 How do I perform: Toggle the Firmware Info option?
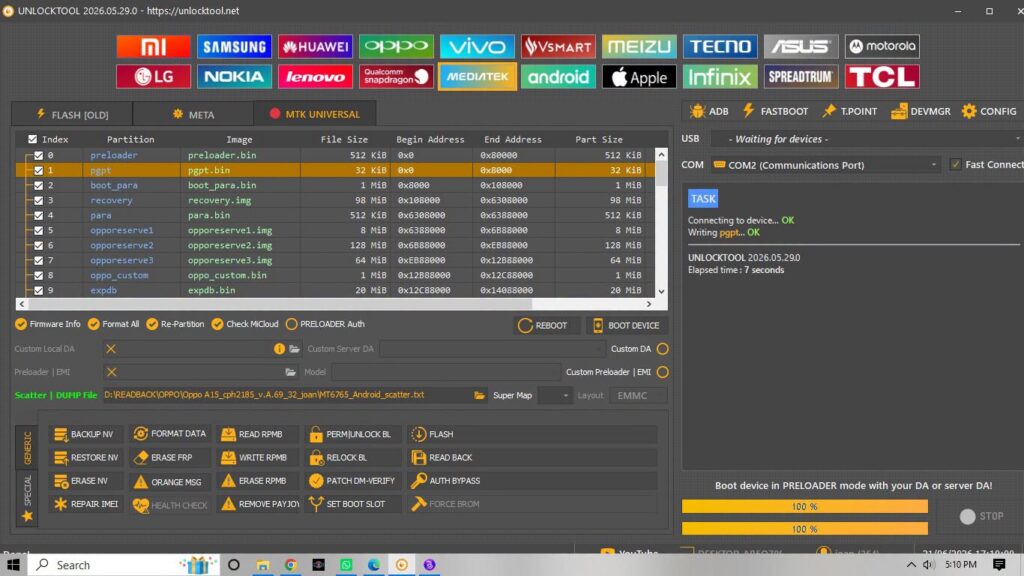[x=47, y=324]
